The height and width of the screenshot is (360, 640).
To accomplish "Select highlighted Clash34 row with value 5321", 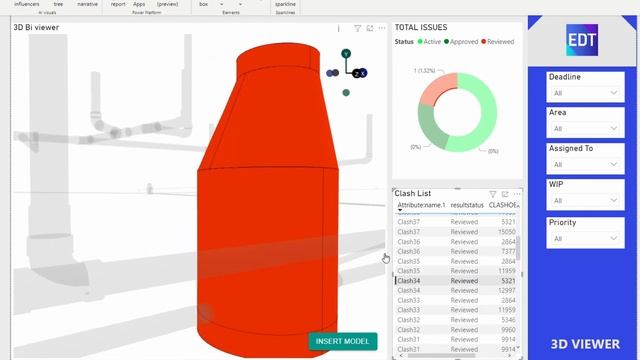I will click(x=456, y=281).
